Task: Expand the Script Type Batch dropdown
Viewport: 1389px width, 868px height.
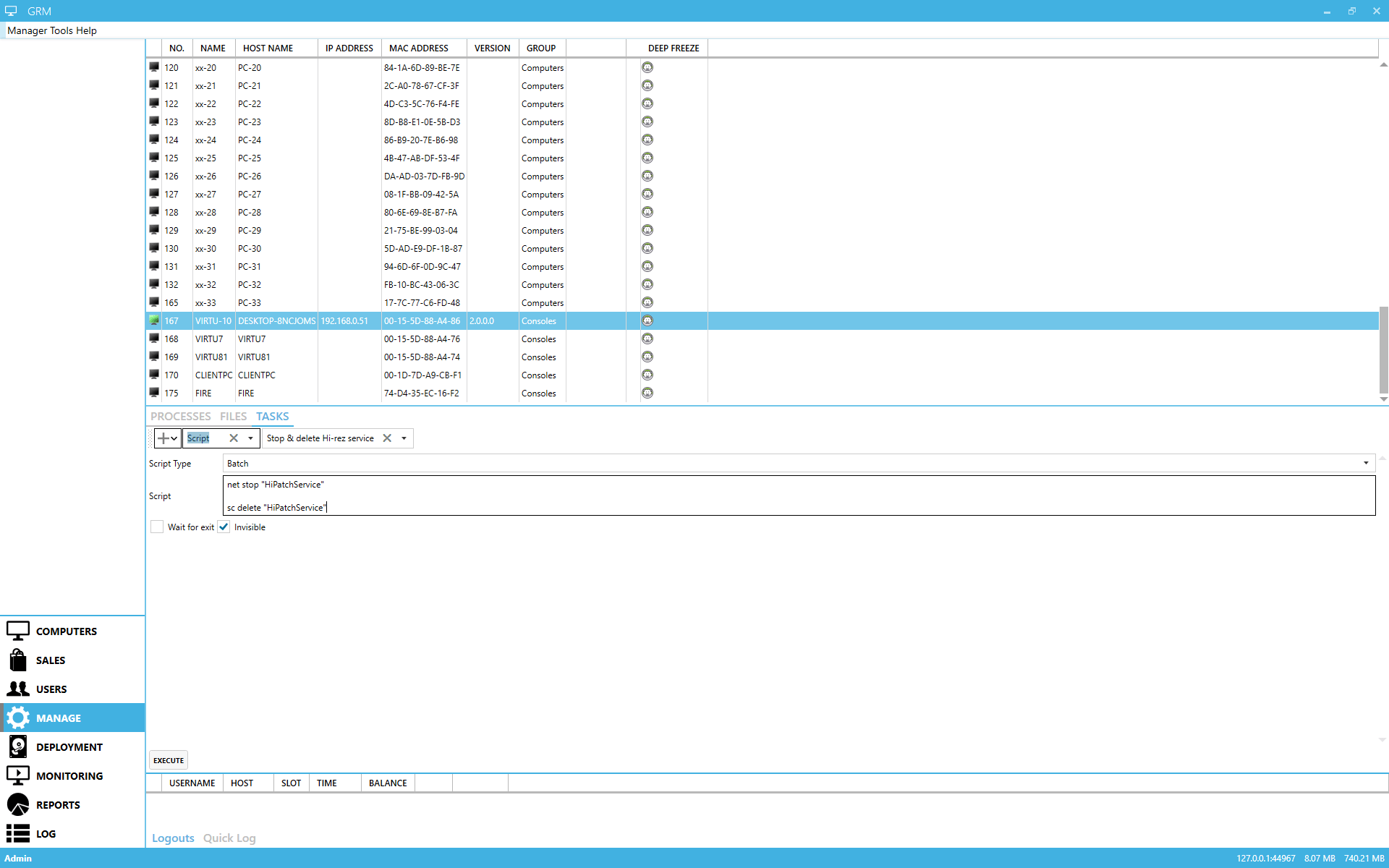Action: (1365, 463)
